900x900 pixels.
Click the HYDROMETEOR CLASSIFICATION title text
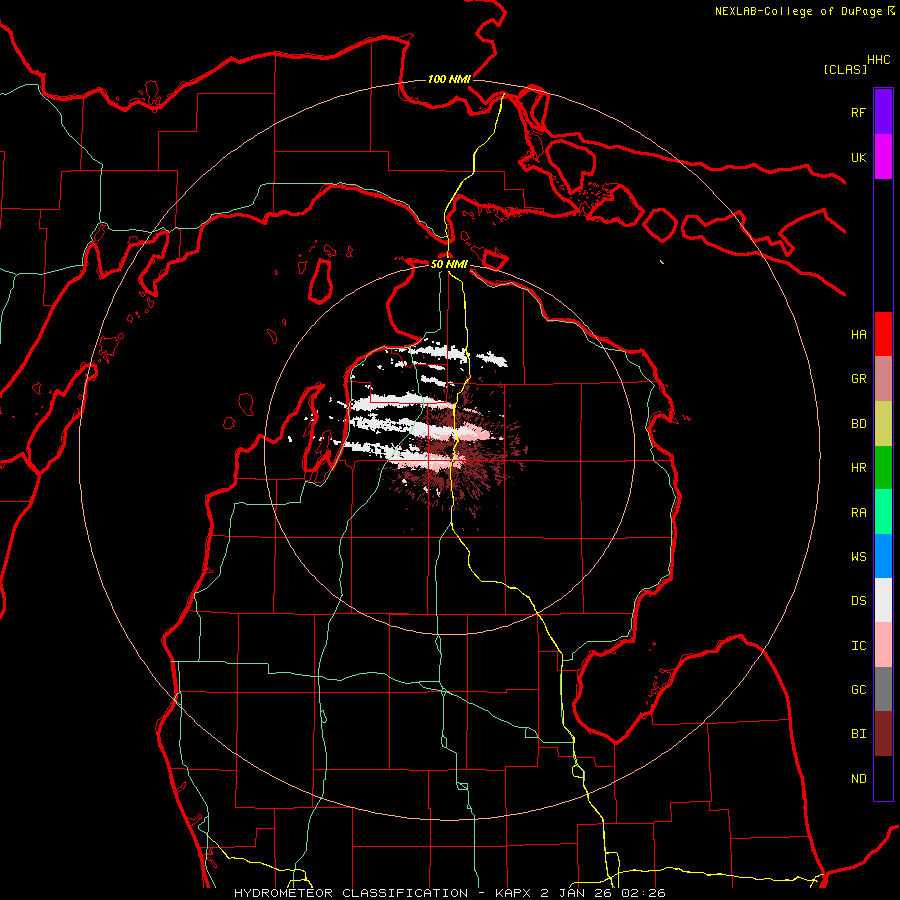point(351,893)
